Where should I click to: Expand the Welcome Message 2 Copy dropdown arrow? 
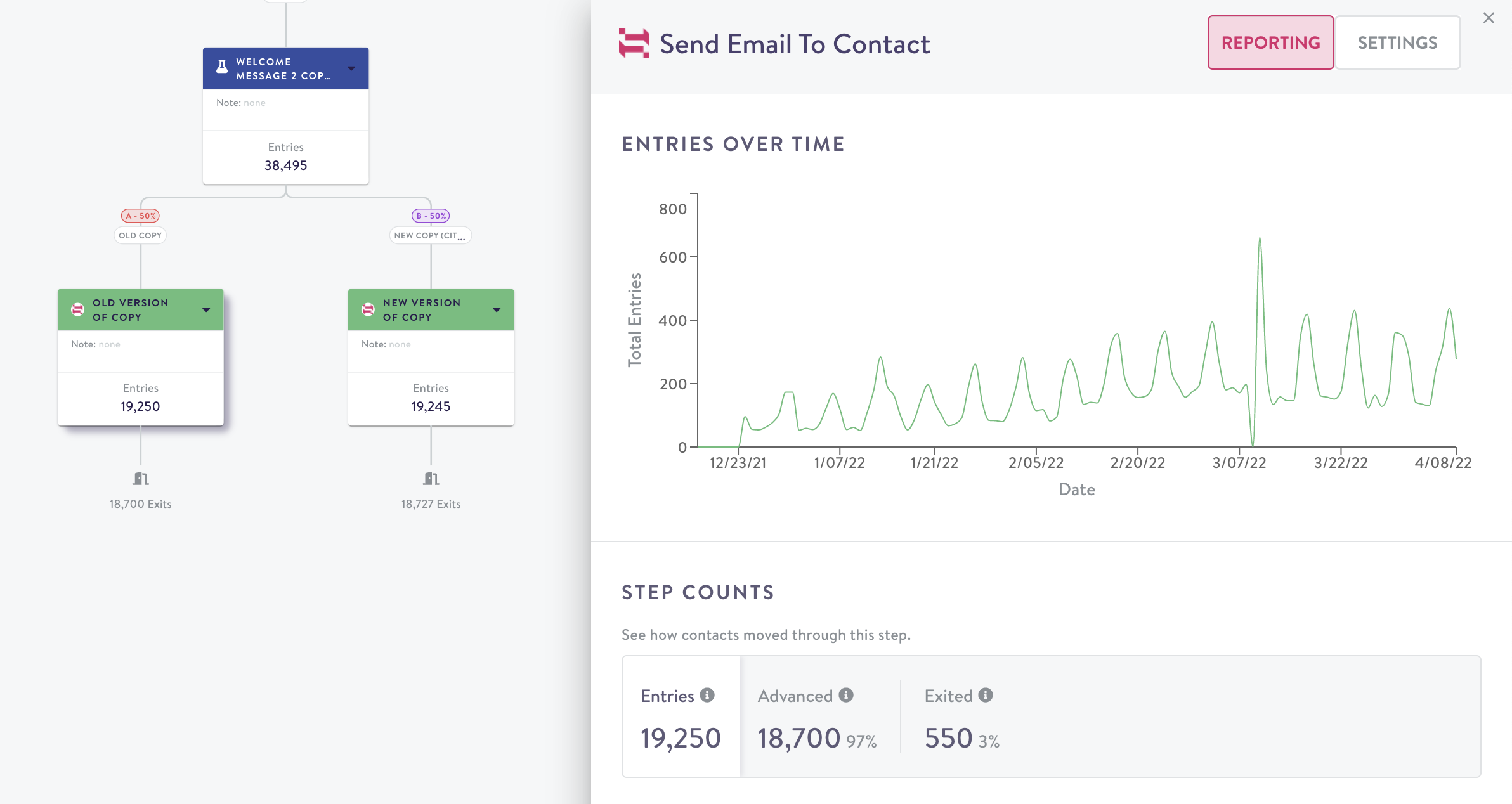click(351, 68)
